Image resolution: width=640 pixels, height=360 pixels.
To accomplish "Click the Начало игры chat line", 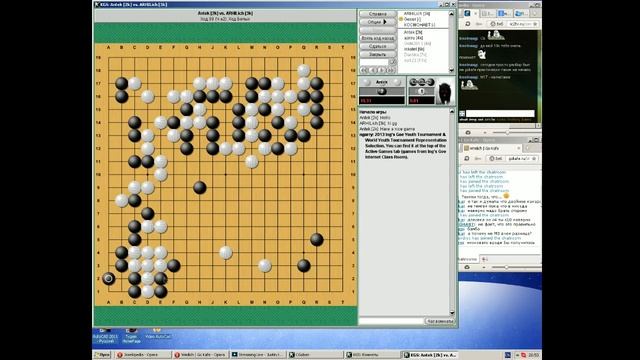I will (x=373, y=111).
